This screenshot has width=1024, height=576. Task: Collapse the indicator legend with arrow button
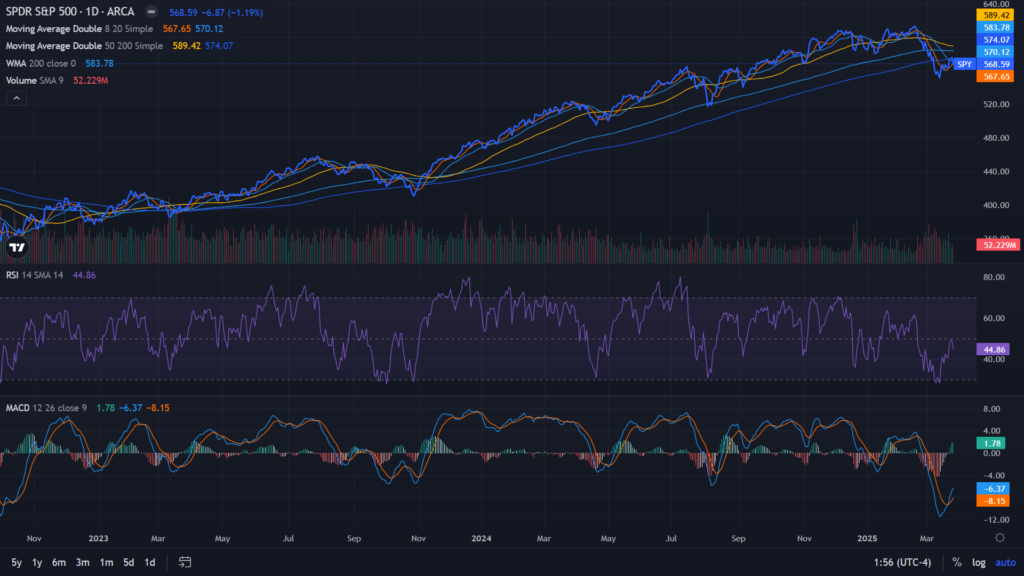(17, 98)
